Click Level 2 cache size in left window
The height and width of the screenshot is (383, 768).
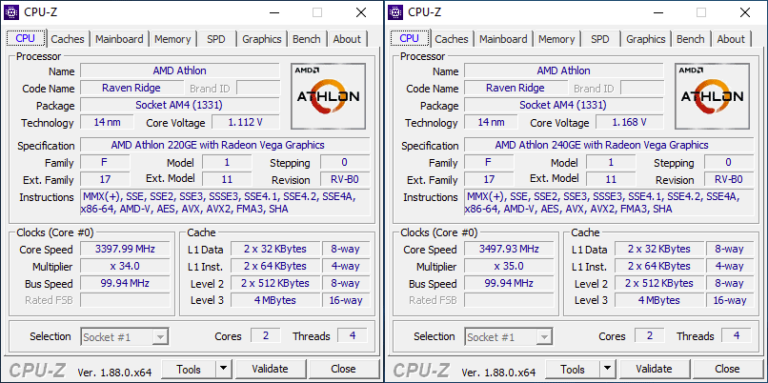tap(275, 283)
